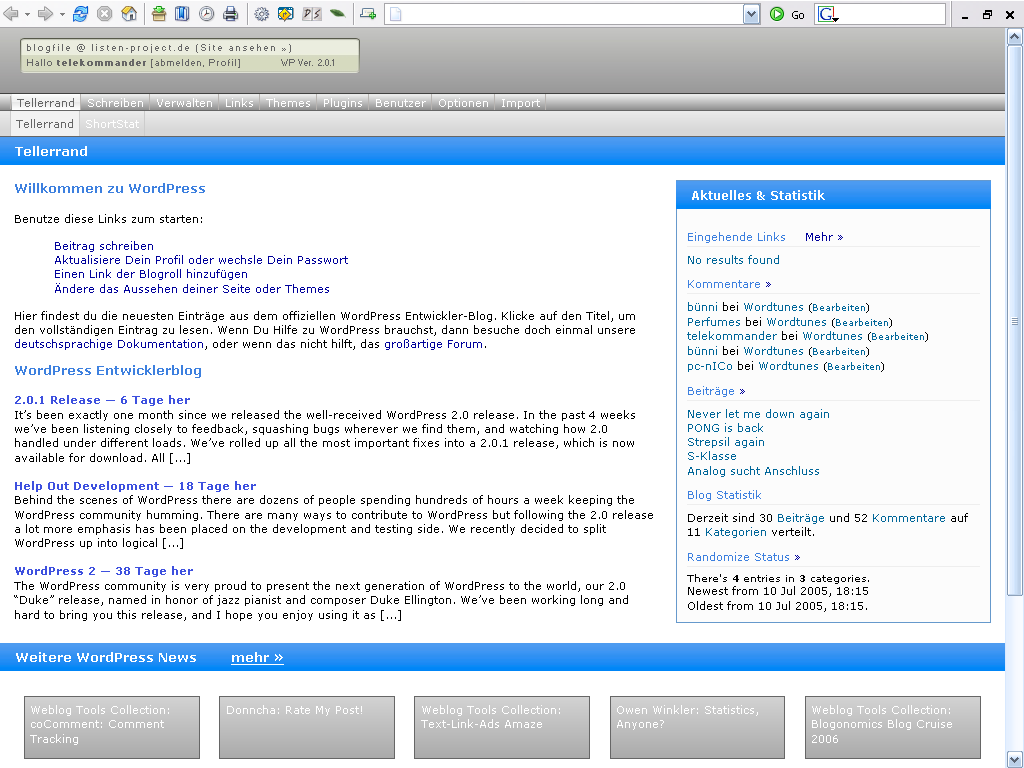Open the Owen Winkler: Statistics card
Image resolution: width=1024 pixels, height=768 pixels.
click(x=697, y=727)
